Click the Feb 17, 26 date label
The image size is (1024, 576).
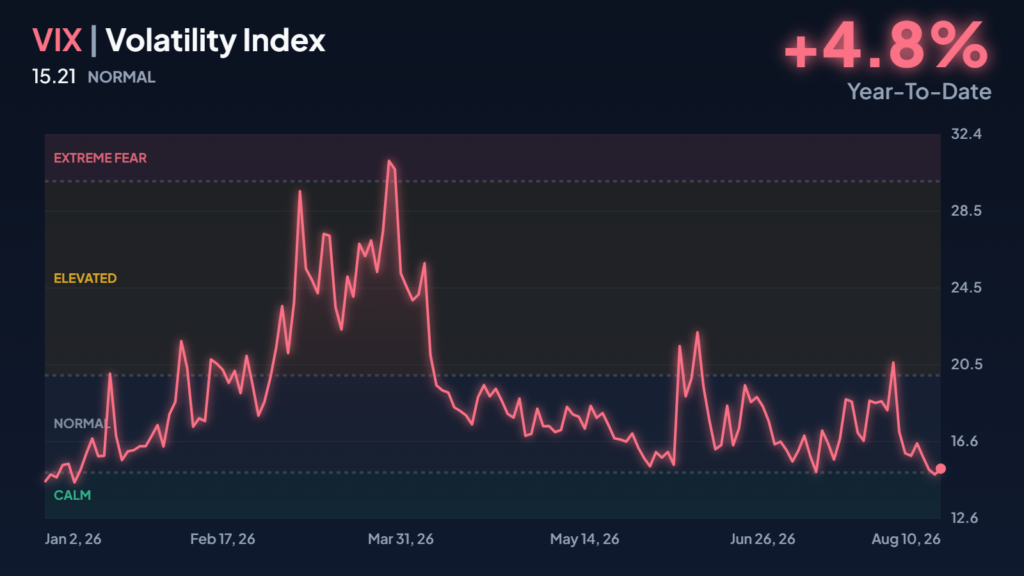coord(223,539)
